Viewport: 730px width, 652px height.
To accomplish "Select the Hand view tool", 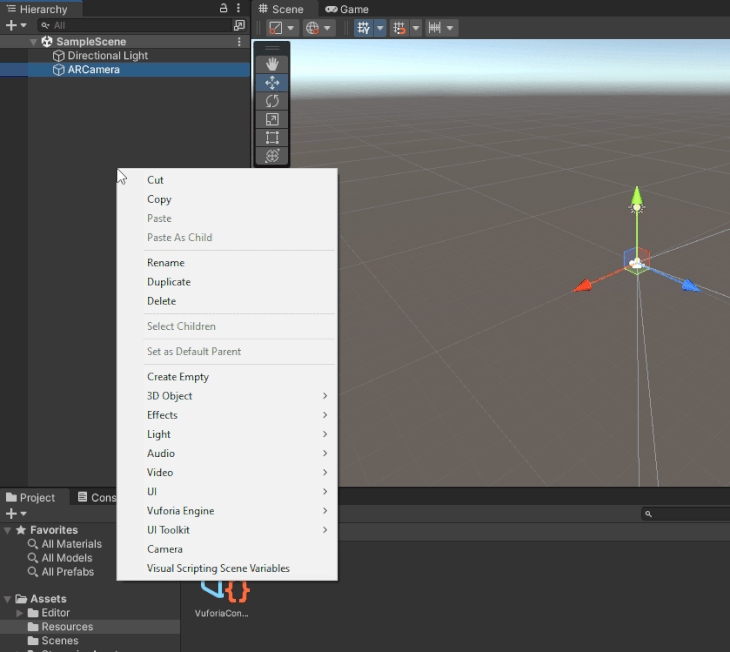I will click(272, 64).
